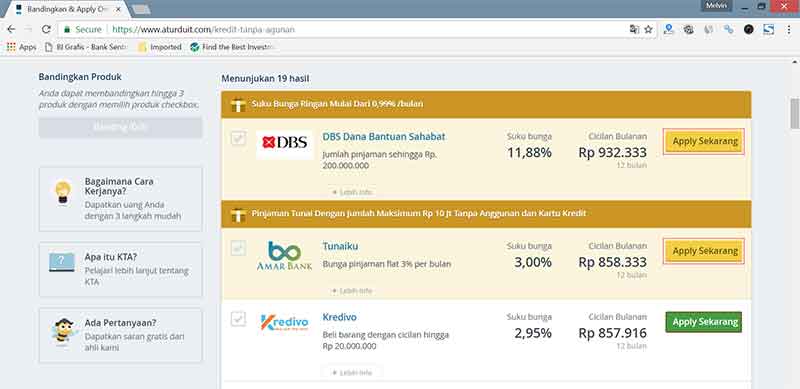This screenshot has height=389, width=800.
Task: Click the forward navigation arrow
Action: point(29,30)
